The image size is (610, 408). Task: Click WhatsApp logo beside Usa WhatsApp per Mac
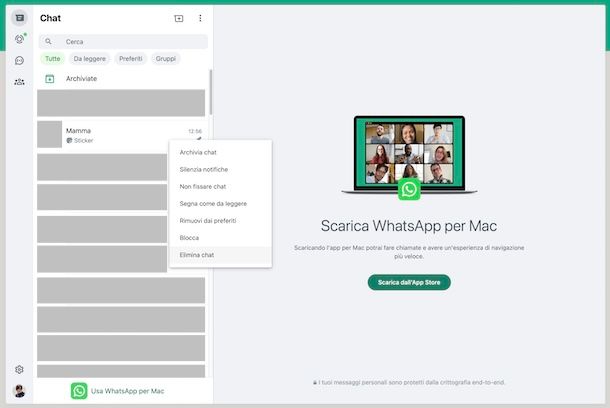[79, 391]
